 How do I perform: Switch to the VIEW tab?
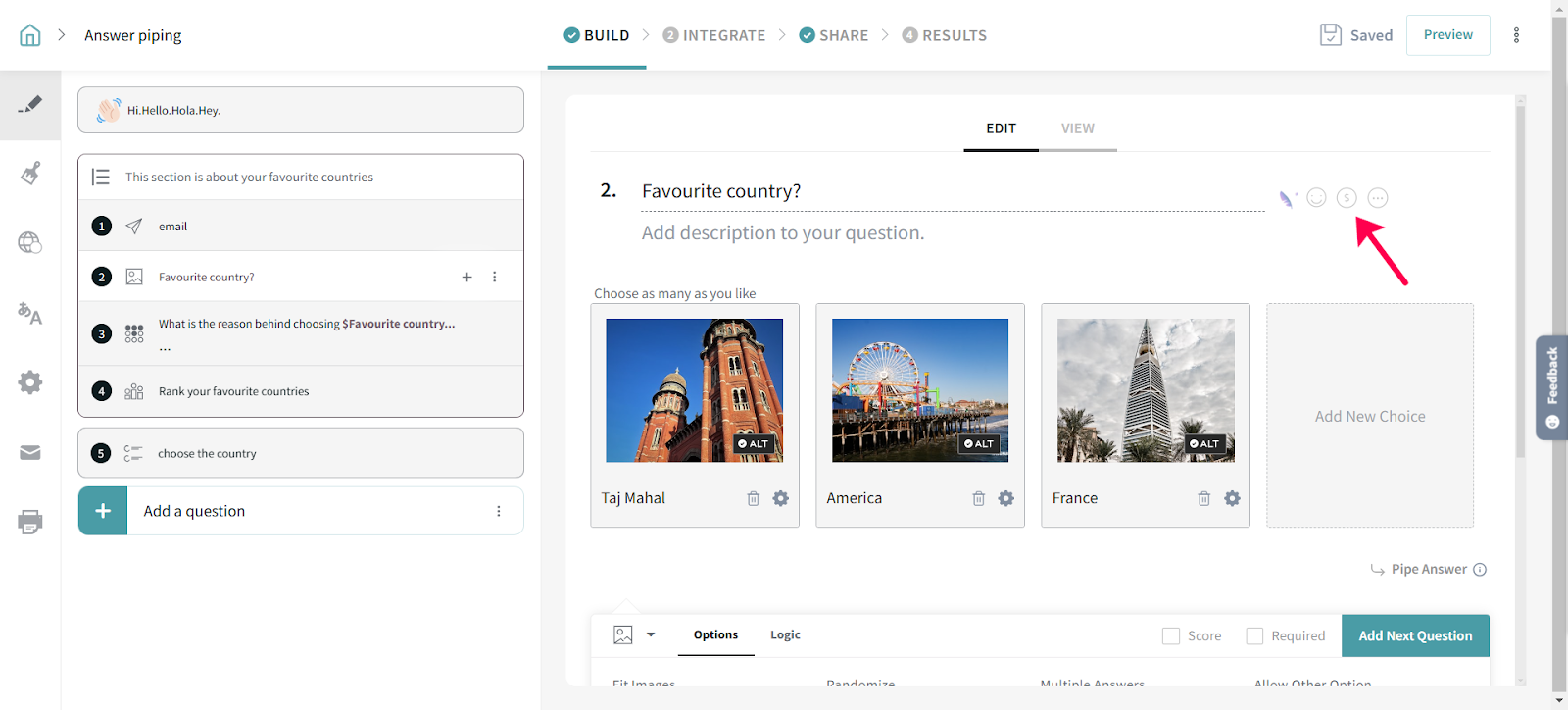coord(1077,128)
